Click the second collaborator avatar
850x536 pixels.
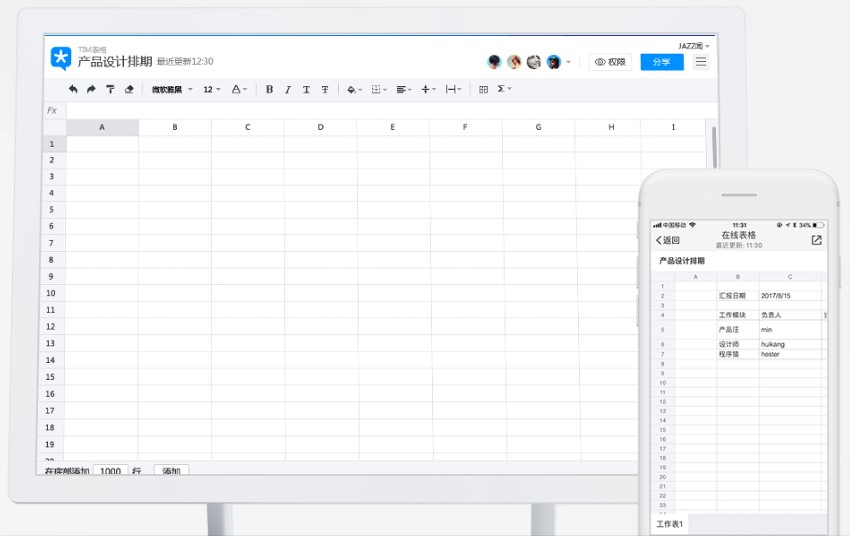point(514,62)
